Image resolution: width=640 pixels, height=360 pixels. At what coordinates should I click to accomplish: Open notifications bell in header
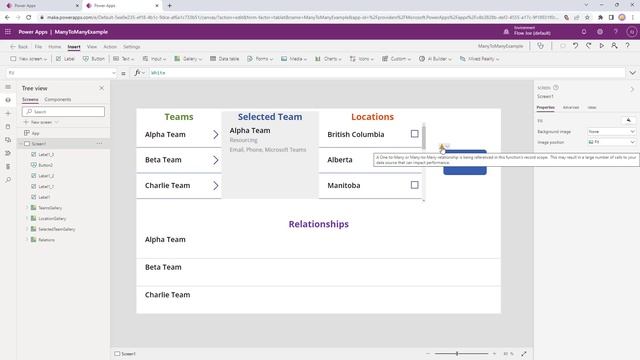[x=584, y=32]
